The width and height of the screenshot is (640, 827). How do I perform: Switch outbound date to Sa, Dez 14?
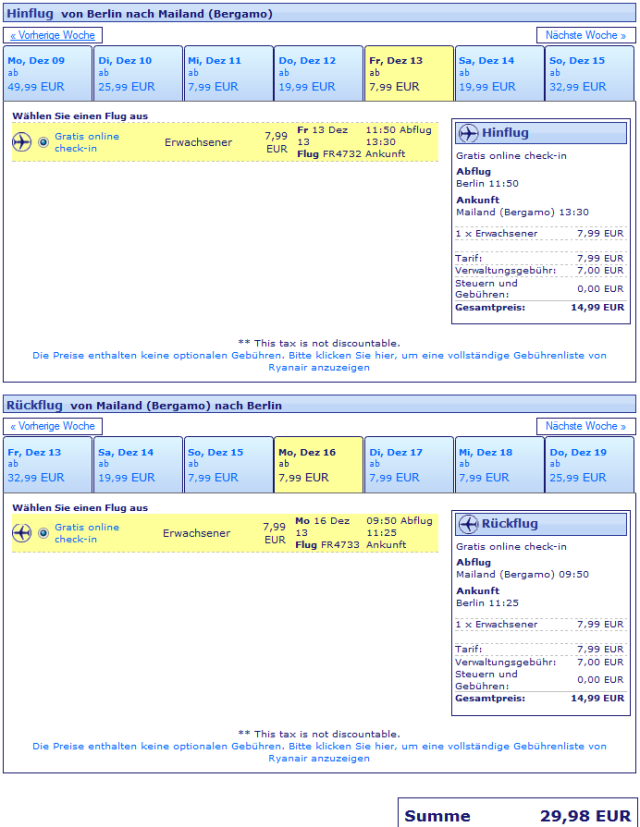coord(499,73)
